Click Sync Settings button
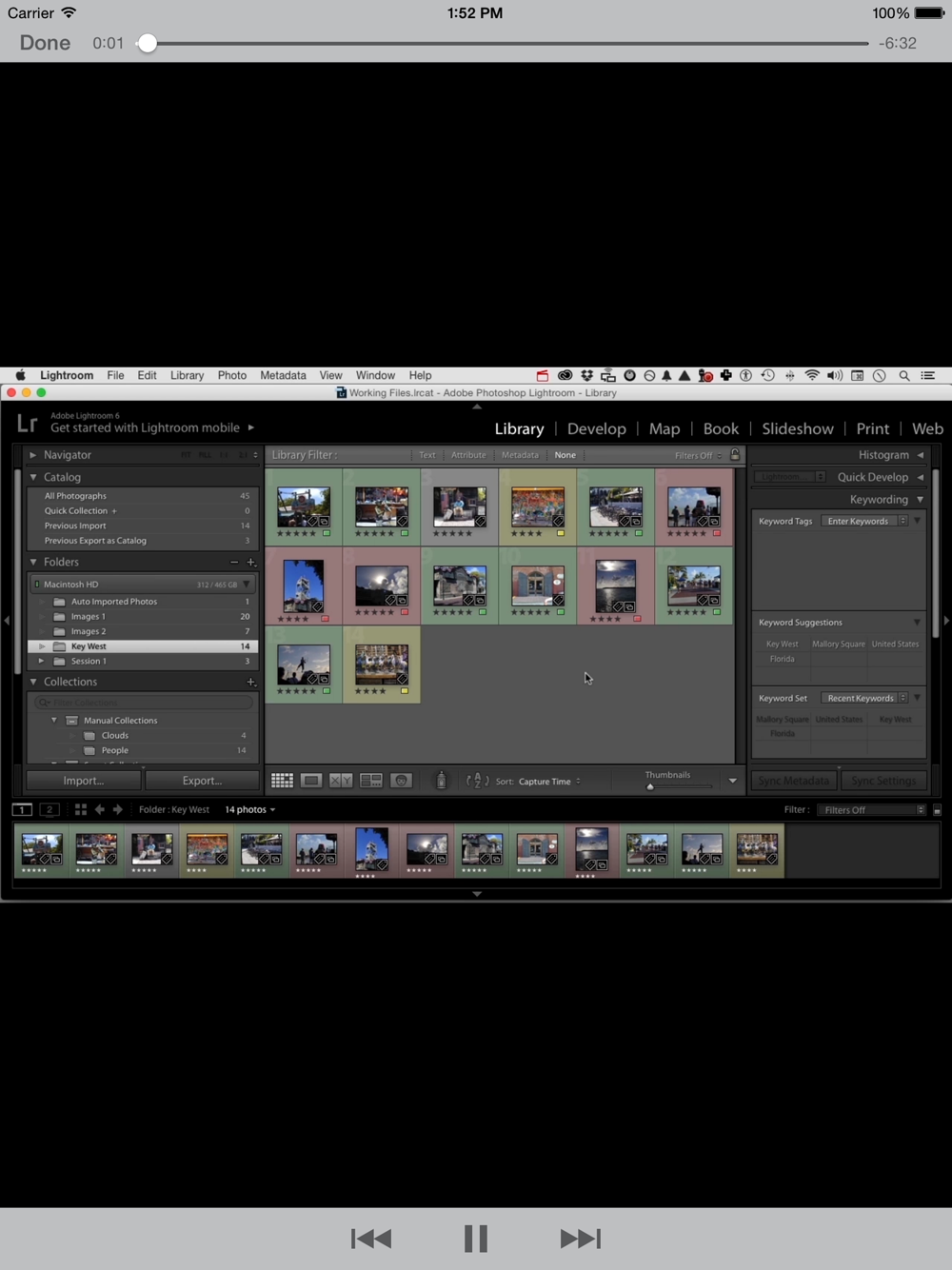Image resolution: width=952 pixels, height=1270 pixels. 883,781
